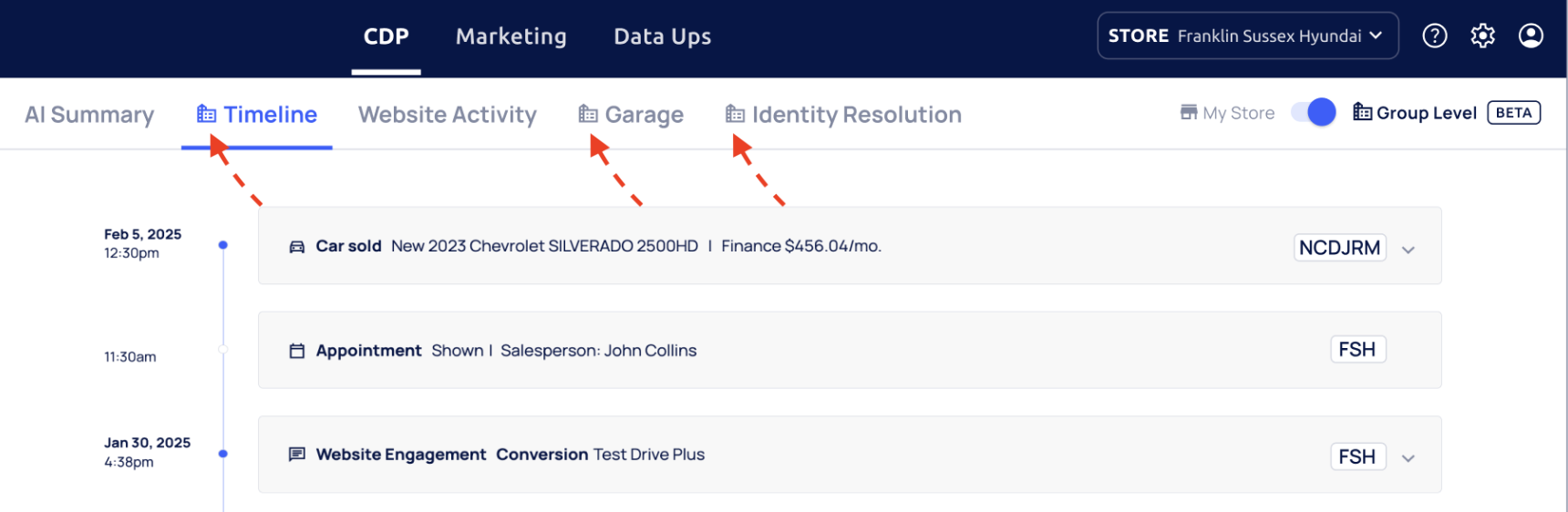Switch to the Marketing tab
The width and height of the screenshot is (1568, 512).
pos(511,36)
